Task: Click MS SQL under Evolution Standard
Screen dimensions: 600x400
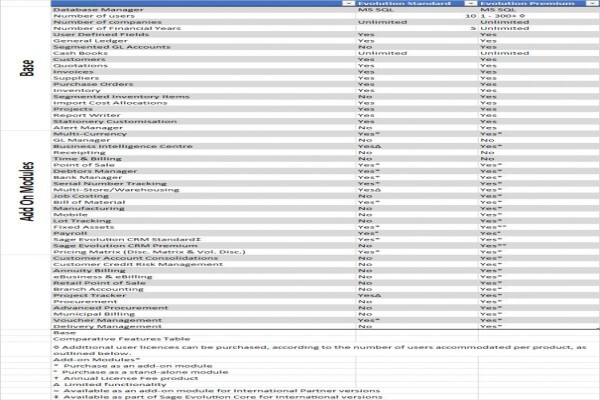Action: click(375, 10)
